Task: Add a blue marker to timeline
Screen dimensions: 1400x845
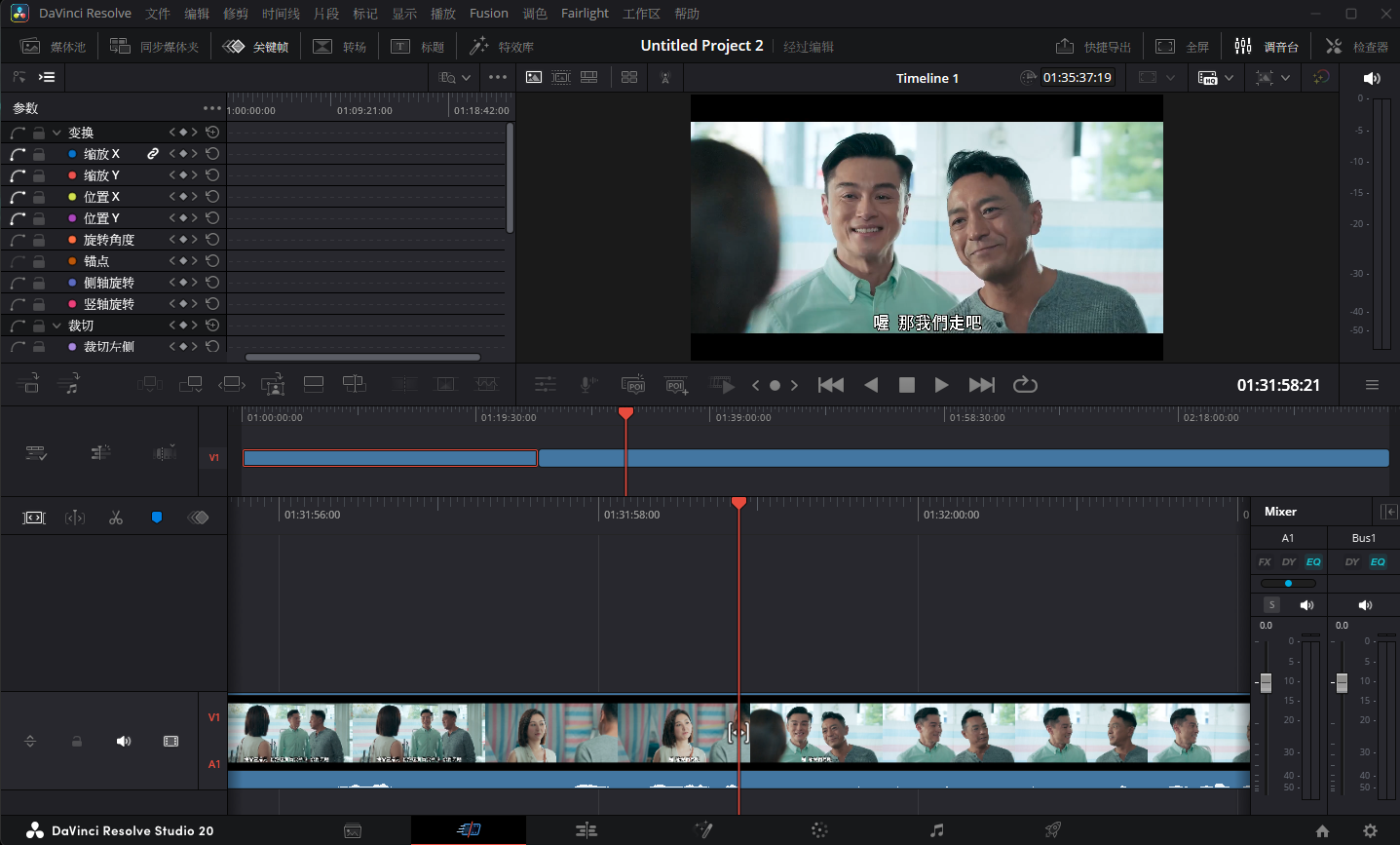Action: click(157, 518)
